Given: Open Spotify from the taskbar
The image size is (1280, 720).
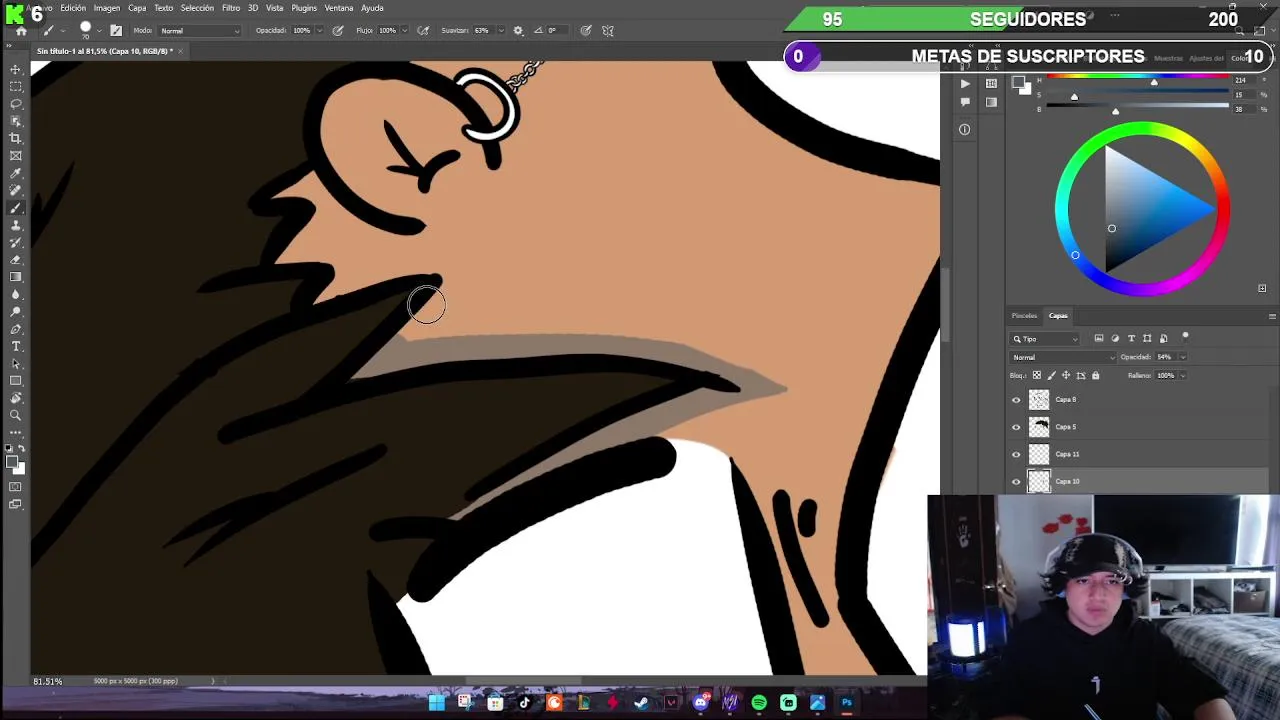Looking at the screenshot, I should click(759, 703).
